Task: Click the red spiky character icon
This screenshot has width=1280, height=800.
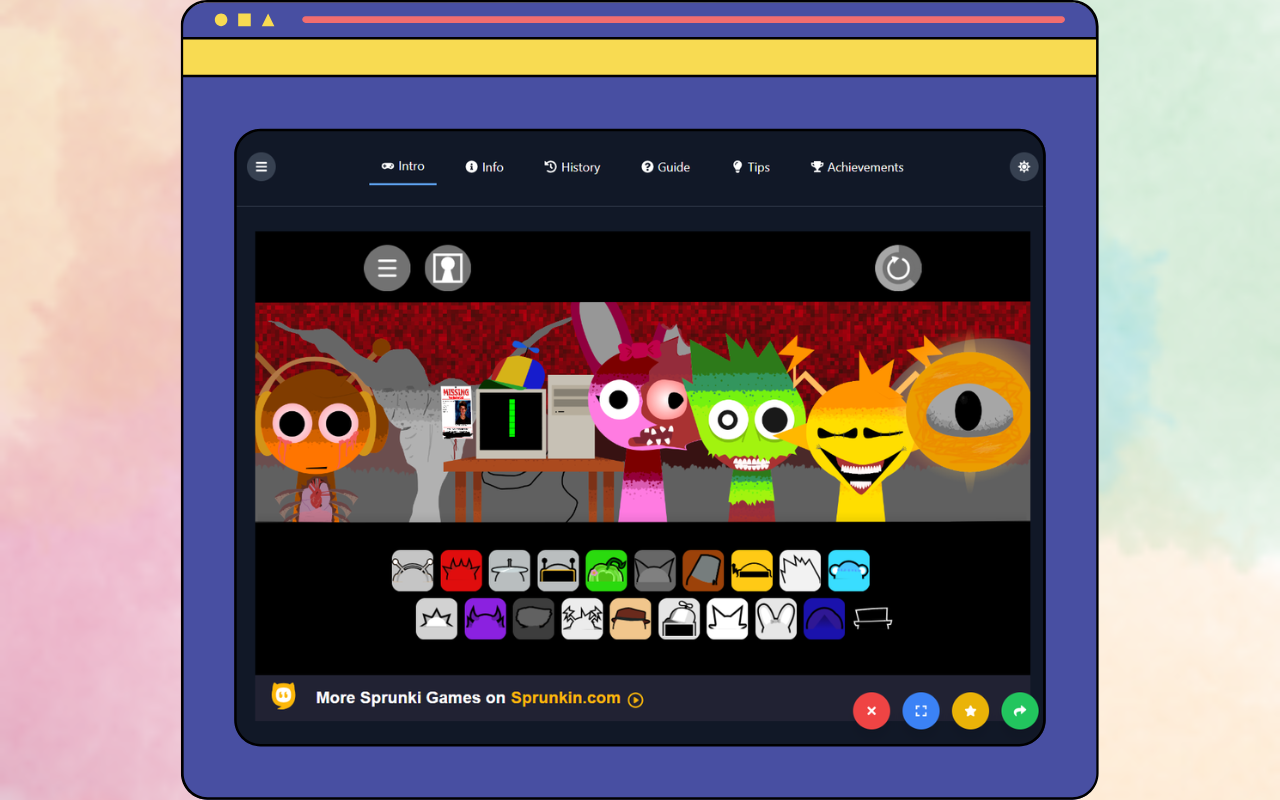Action: (461, 571)
